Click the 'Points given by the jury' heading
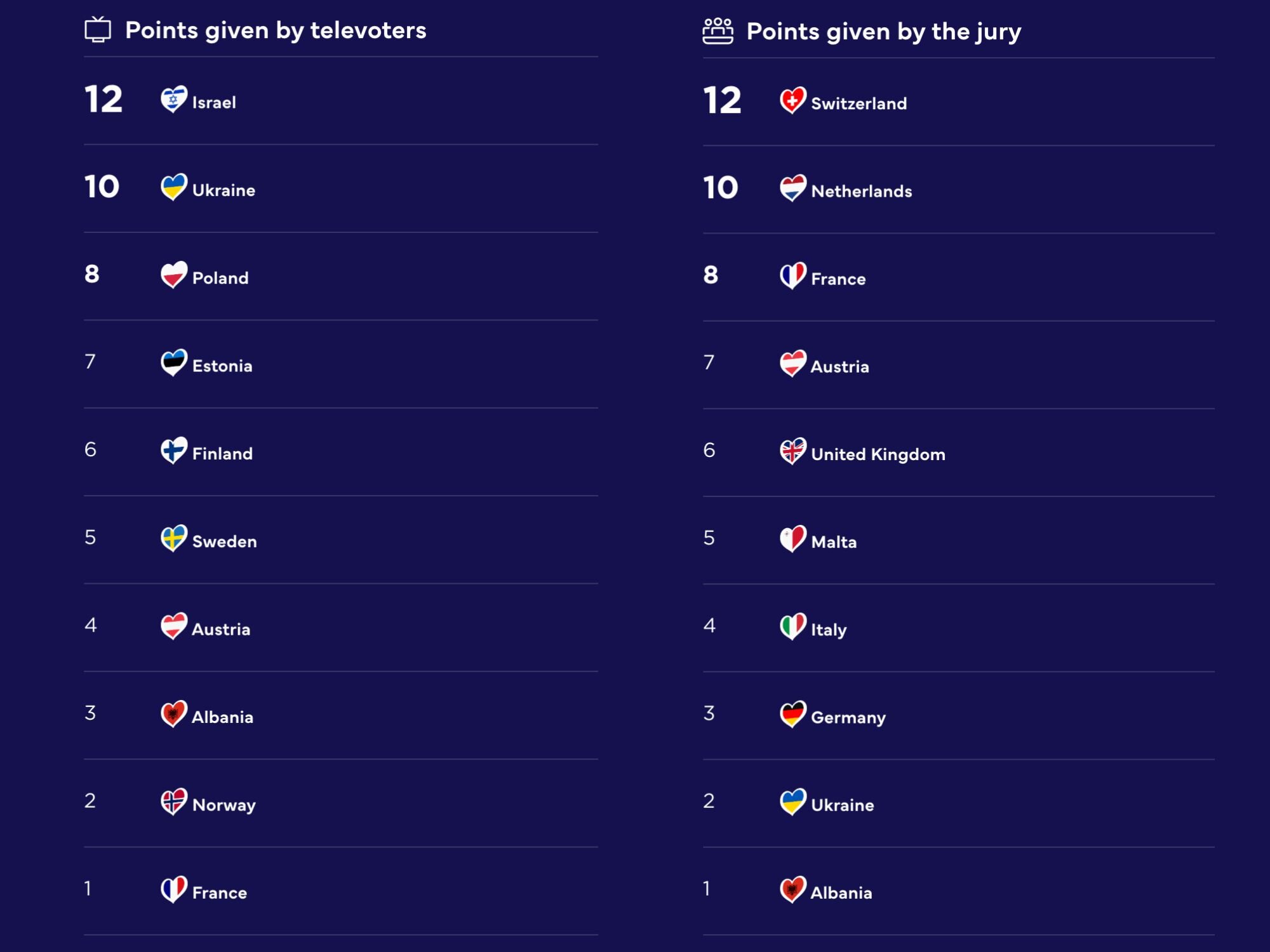Viewport: 1270px width, 952px height. point(883,31)
